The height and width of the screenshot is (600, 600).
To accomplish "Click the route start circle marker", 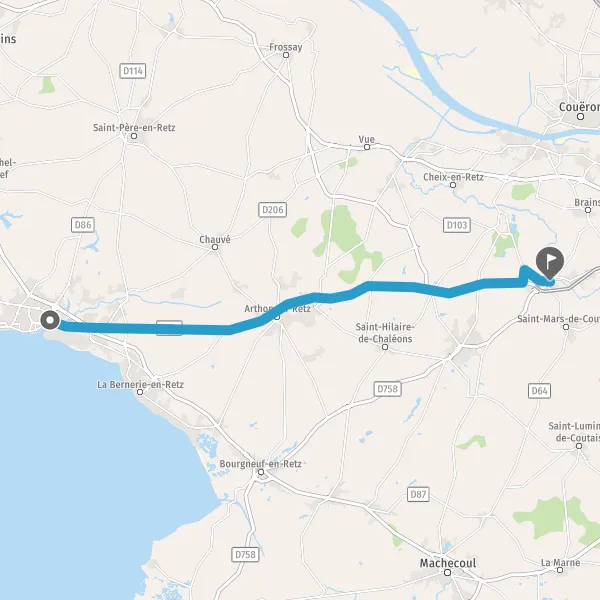I will pyautogui.click(x=50, y=320).
